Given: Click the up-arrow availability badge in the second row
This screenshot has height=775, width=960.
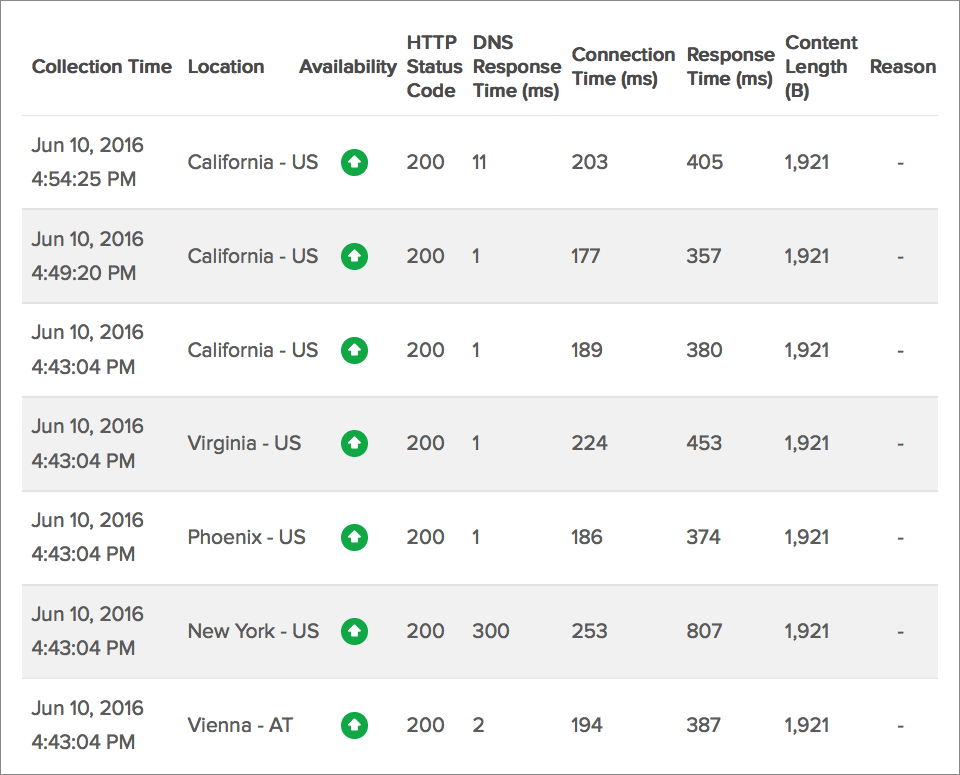Looking at the screenshot, I should click(354, 256).
